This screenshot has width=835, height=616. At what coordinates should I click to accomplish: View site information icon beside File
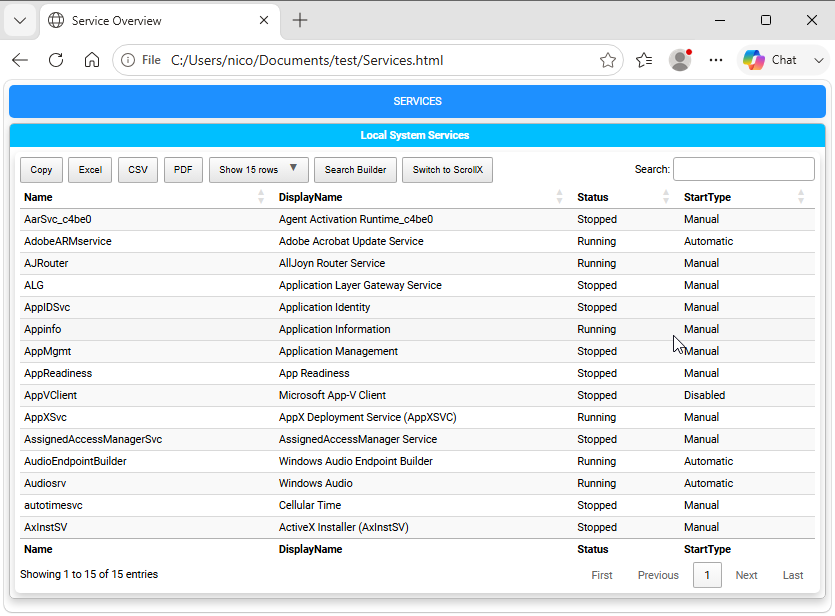pos(128,60)
